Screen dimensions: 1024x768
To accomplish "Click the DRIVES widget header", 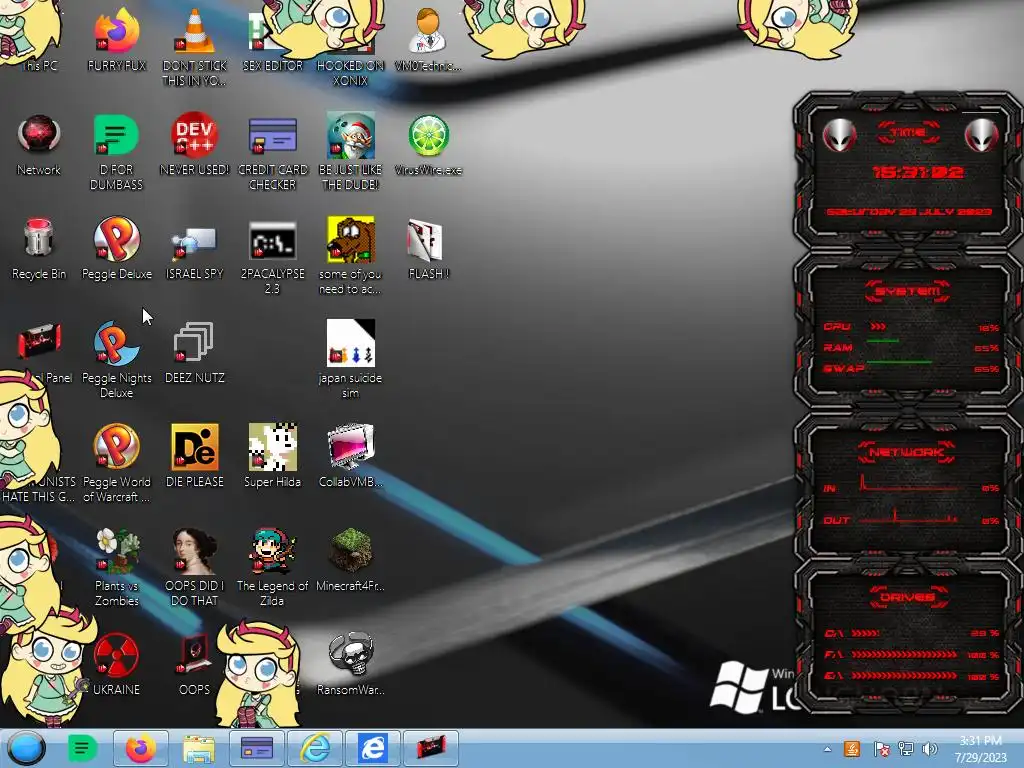I will 907,598.
